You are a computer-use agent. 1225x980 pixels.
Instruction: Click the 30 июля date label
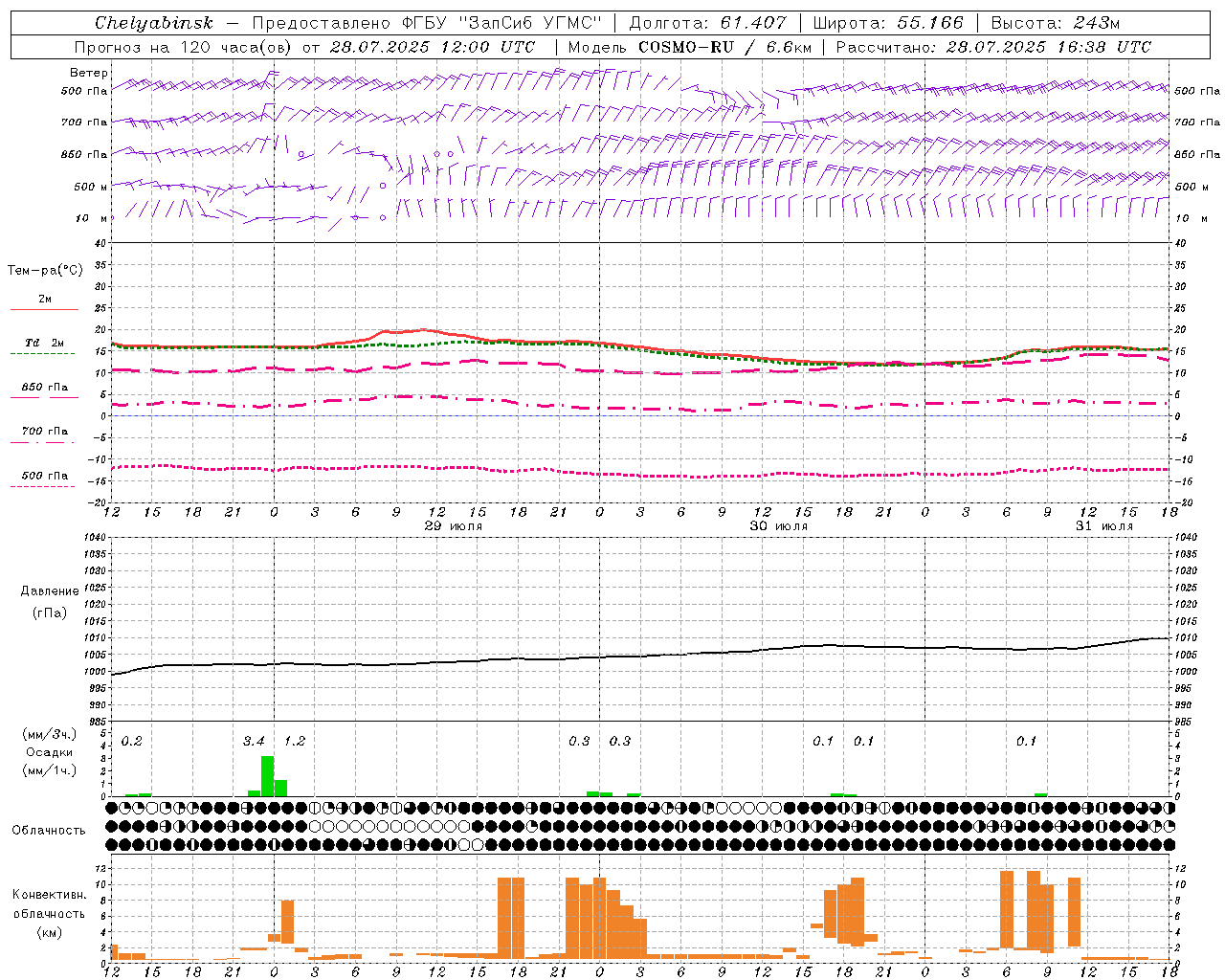pos(778,526)
